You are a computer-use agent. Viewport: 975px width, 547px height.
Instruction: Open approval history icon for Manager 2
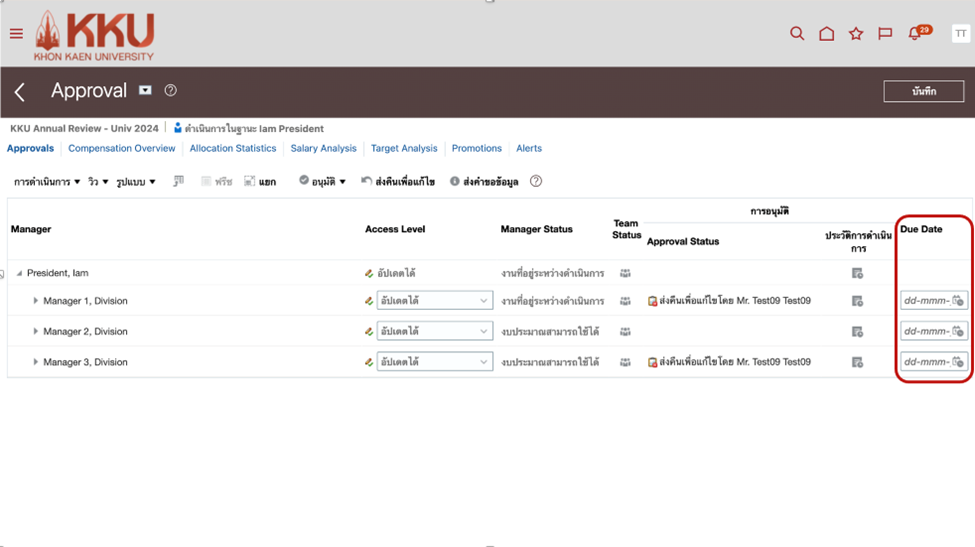point(857,332)
